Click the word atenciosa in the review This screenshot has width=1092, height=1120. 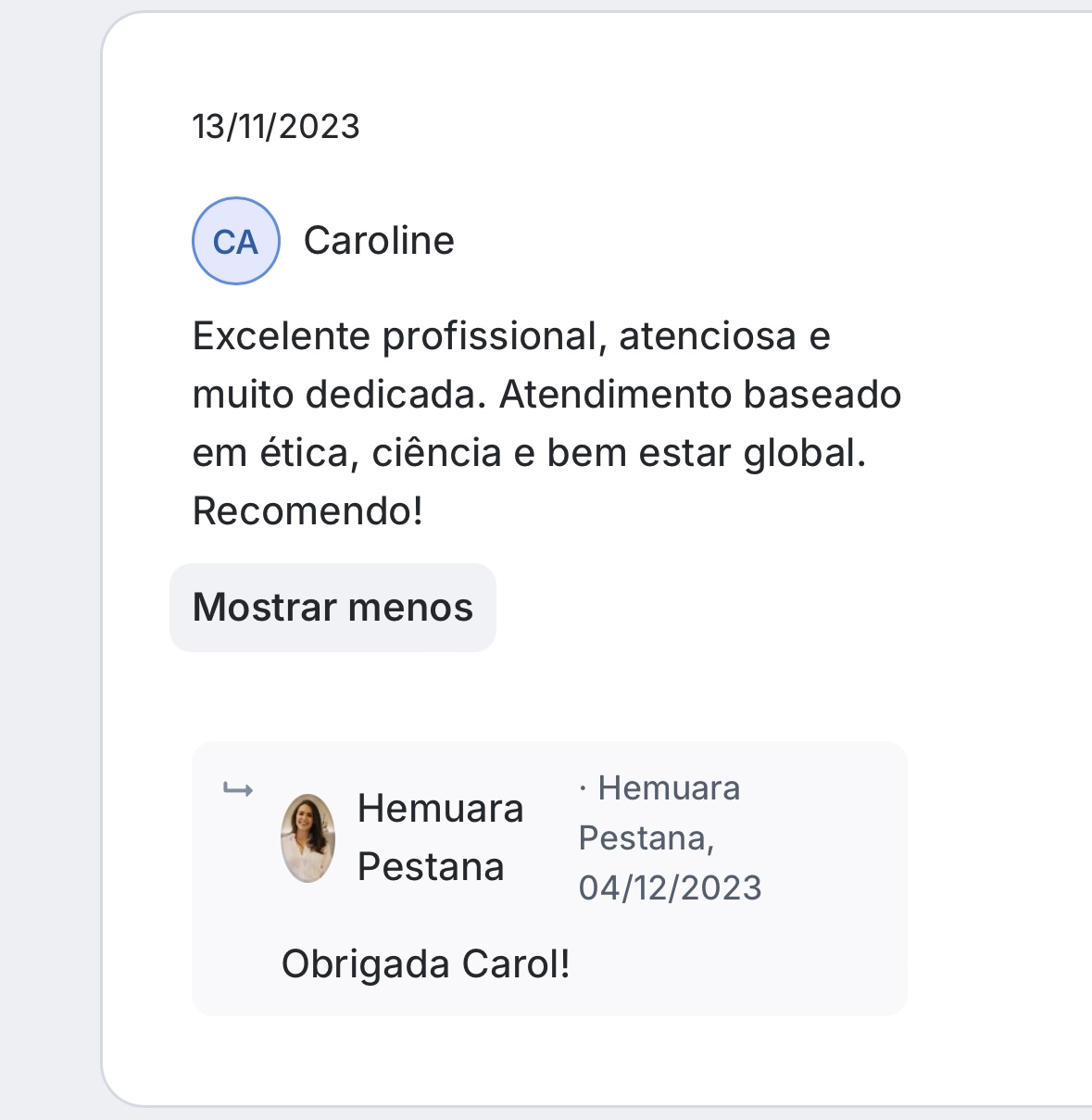708,336
